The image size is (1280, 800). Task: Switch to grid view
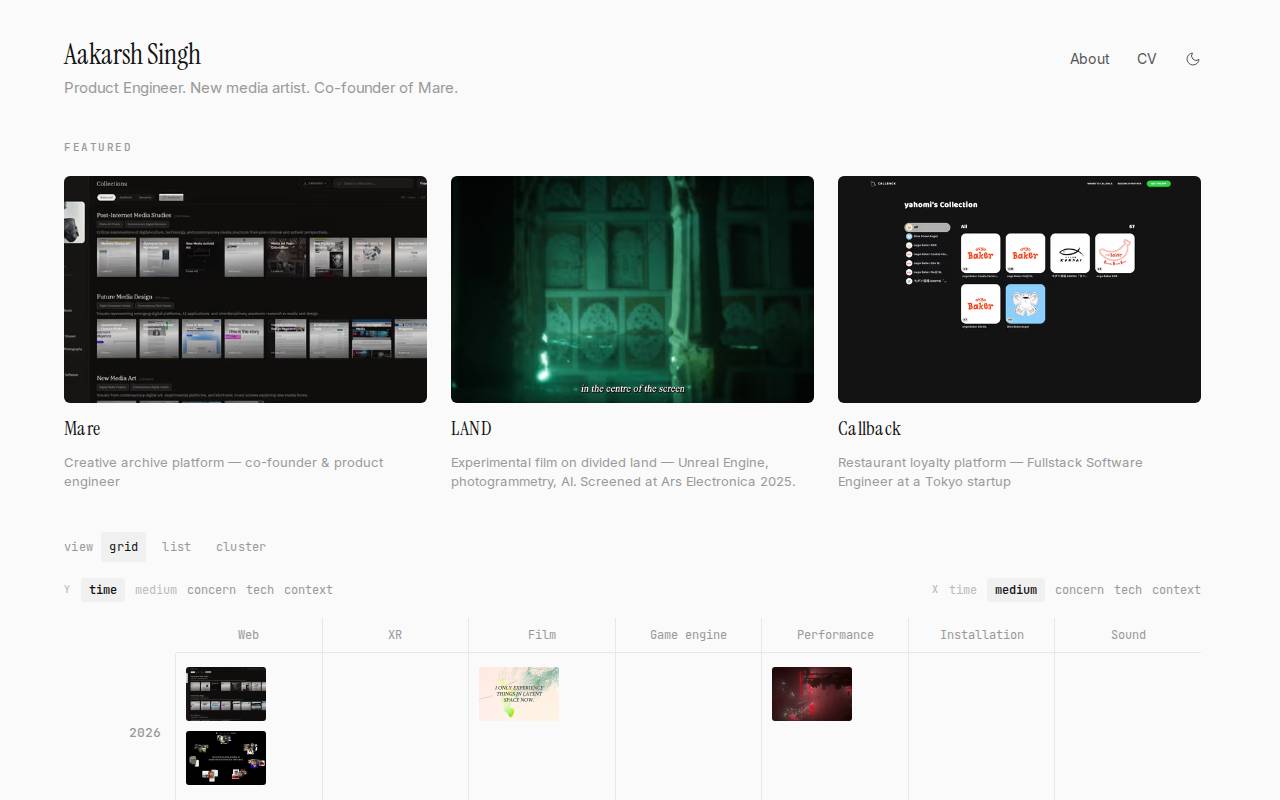tap(124, 547)
